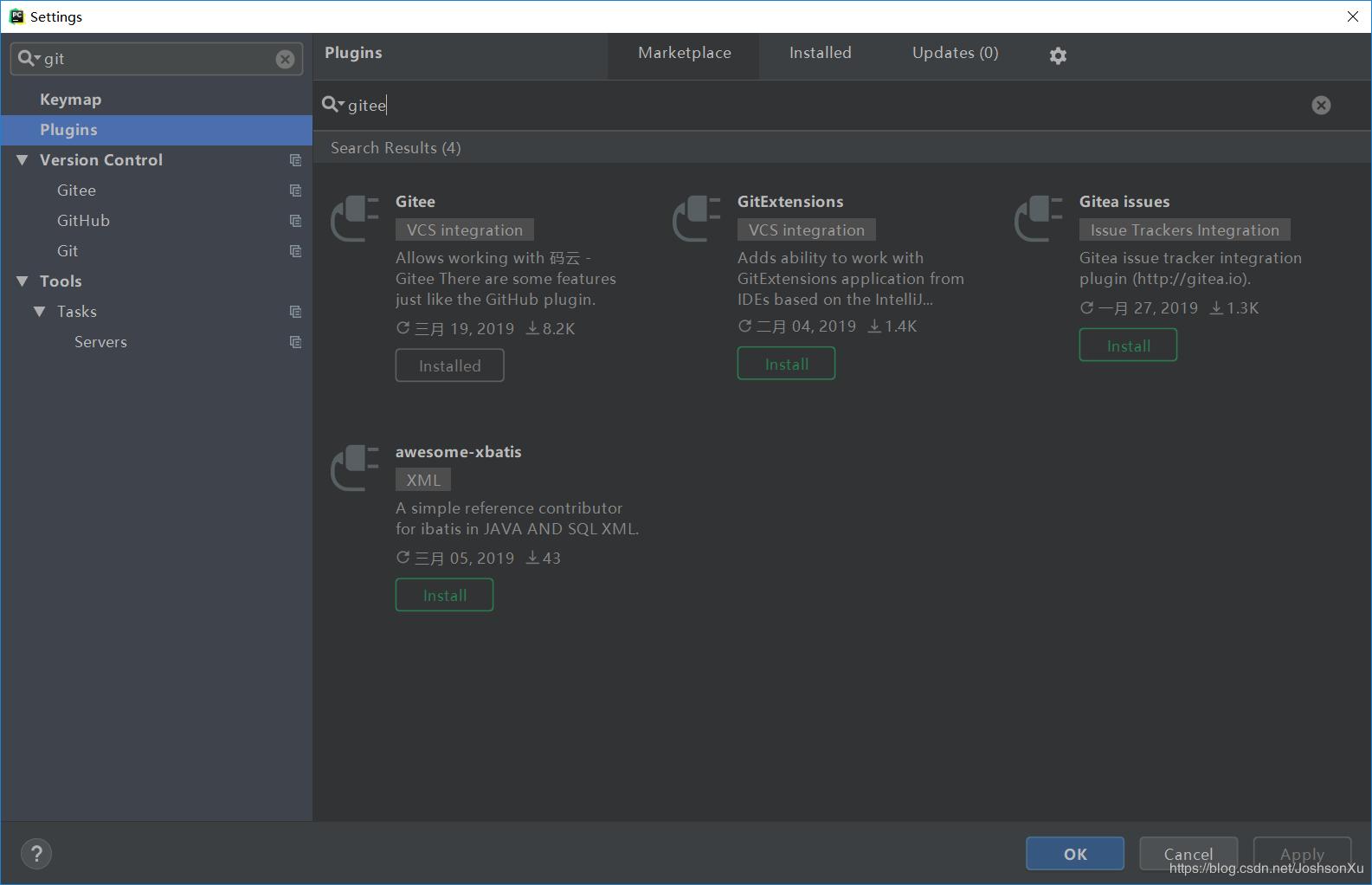Install the awesome-xbatis plugin
Viewport: 1372px width, 885px height.
pos(444,595)
